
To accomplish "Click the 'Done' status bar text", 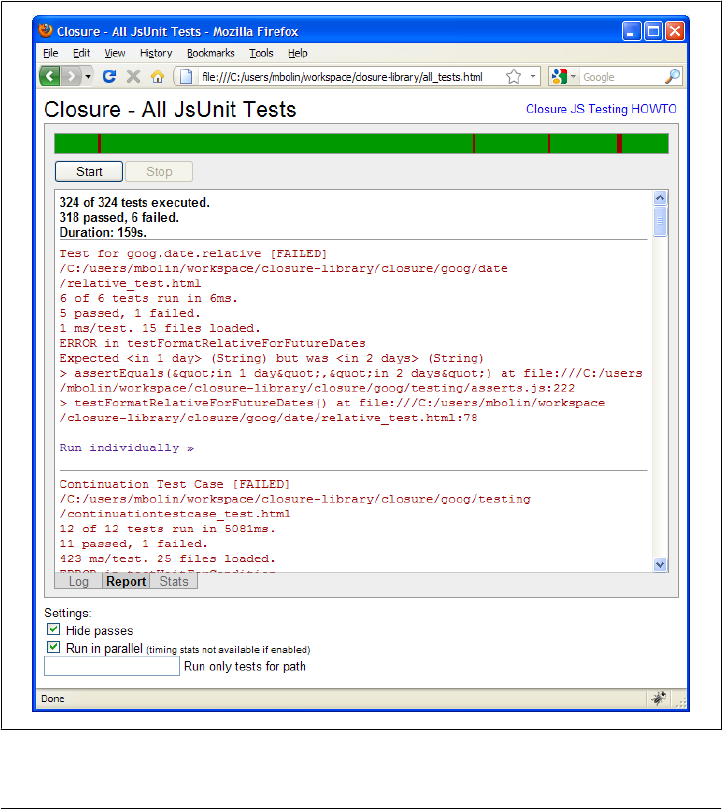I will click(53, 699).
